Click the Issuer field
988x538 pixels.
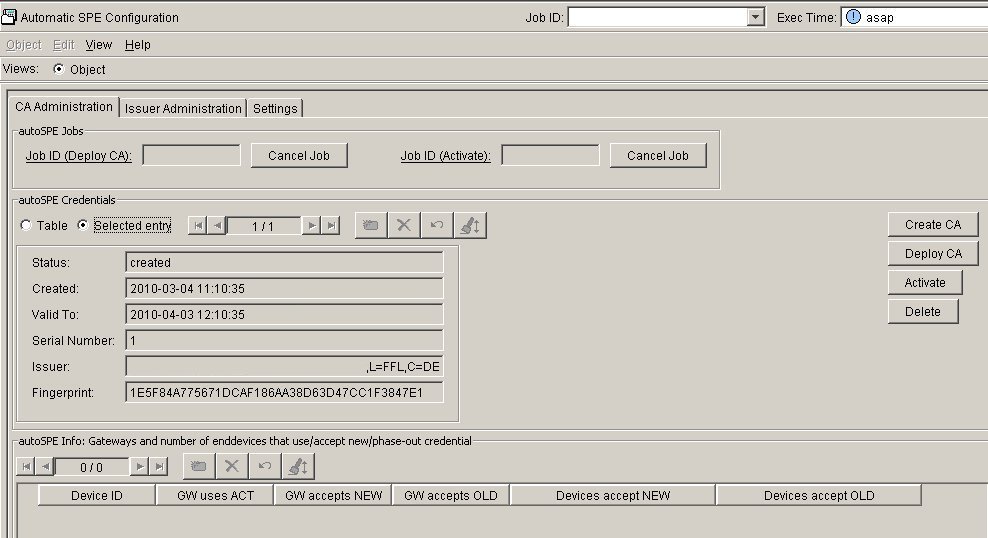[284, 367]
